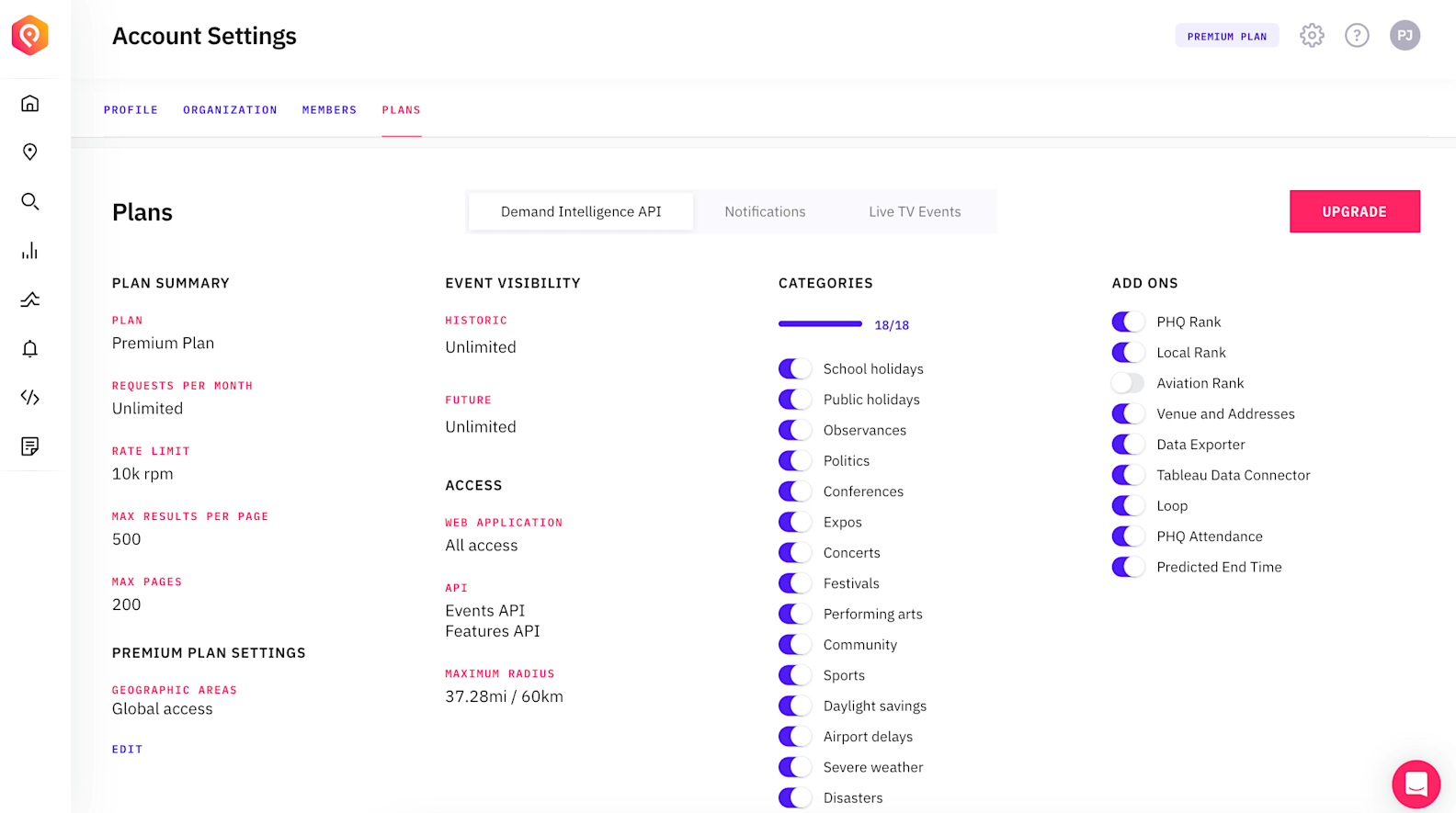This screenshot has width=1456, height=813.
Task: Select the Notifications plan tab
Action: pos(765,212)
